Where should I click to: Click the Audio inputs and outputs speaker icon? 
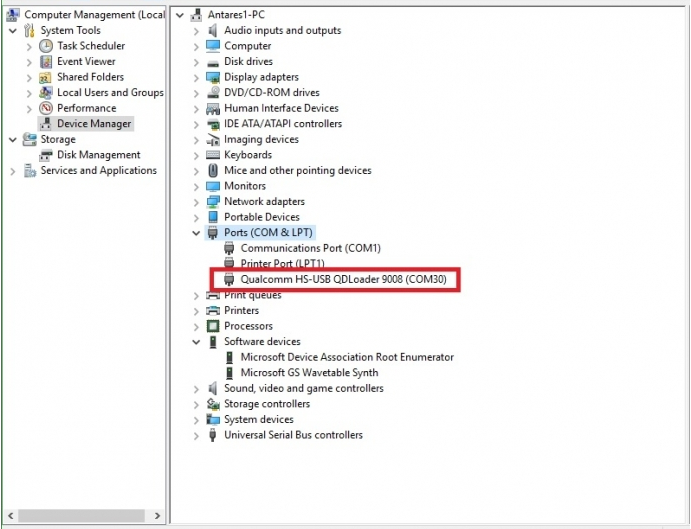[213, 30]
